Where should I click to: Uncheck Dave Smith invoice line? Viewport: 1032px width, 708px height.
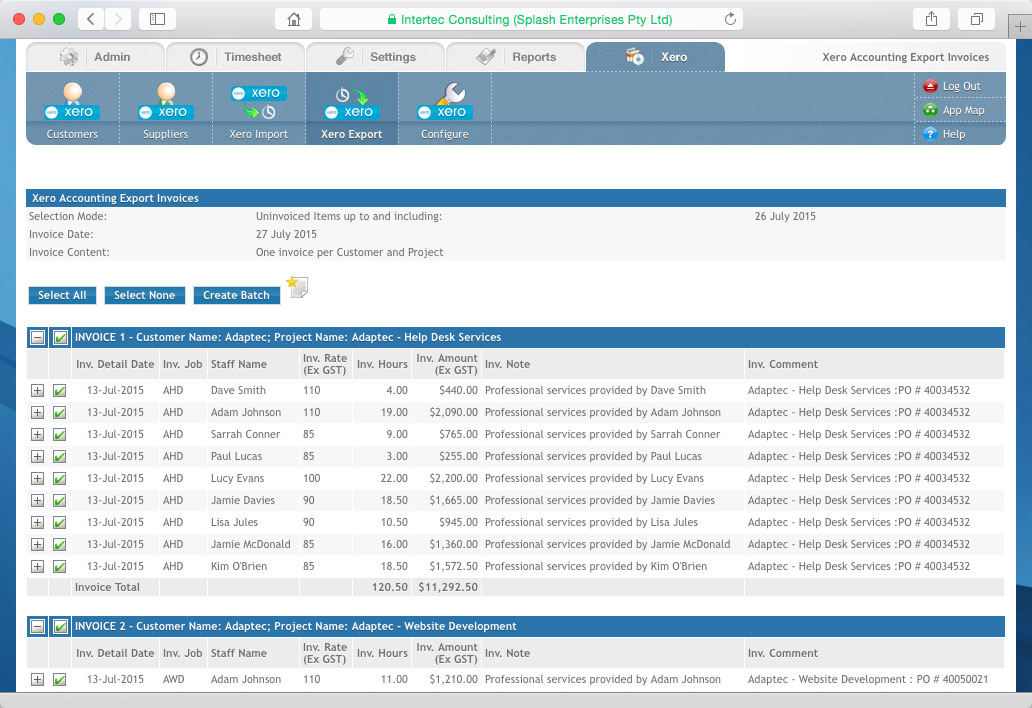coord(59,391)
